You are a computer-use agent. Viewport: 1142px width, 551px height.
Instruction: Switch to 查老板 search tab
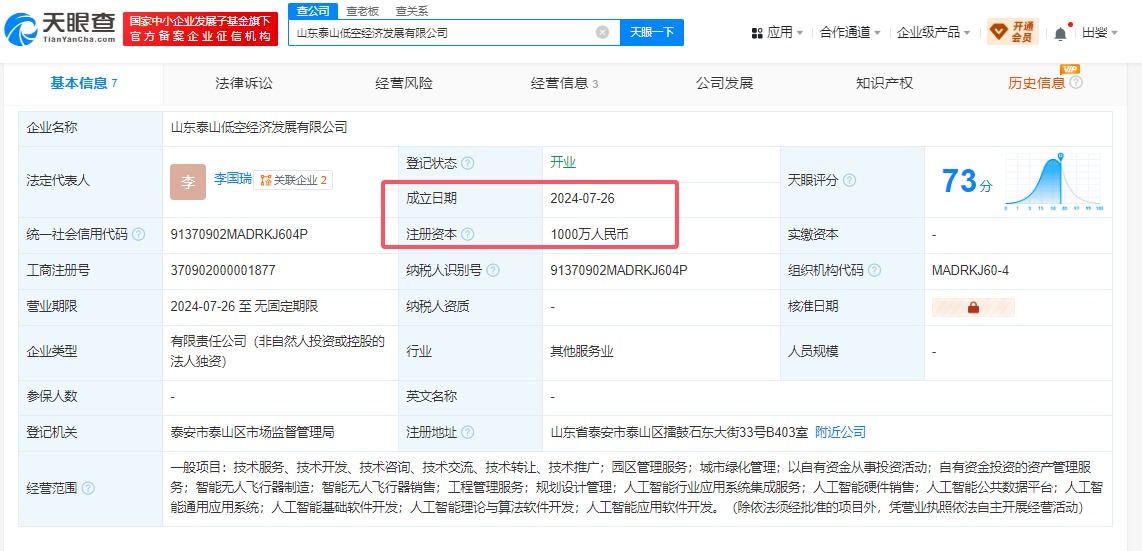[x=363, y=11]
